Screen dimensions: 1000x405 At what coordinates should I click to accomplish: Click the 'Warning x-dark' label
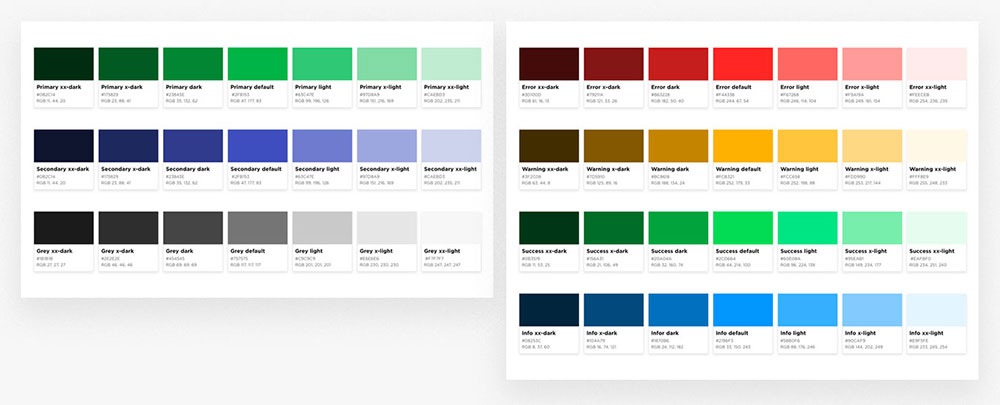point(608,169)
